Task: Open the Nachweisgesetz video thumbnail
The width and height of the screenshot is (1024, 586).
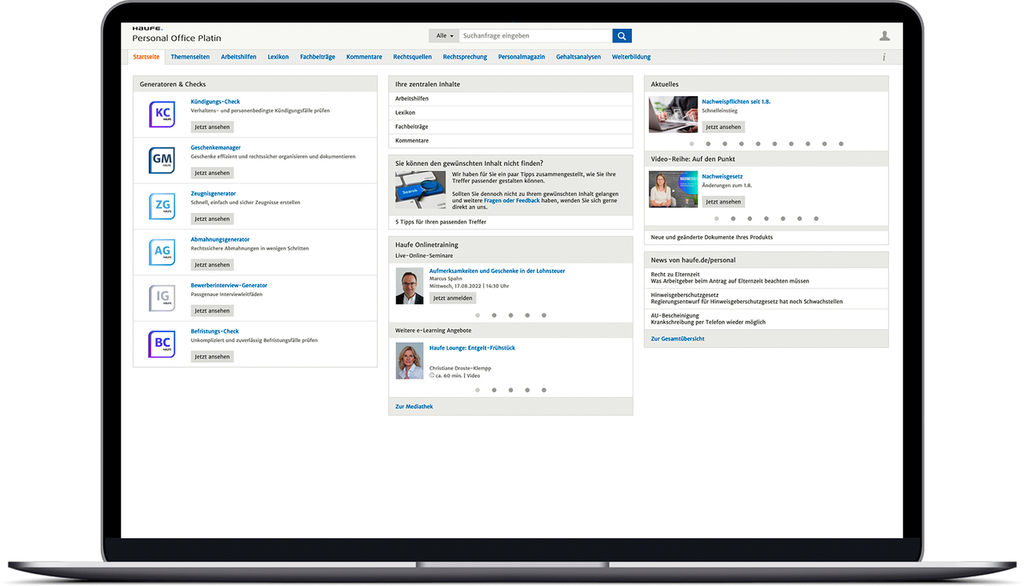Action: (673, 189)
